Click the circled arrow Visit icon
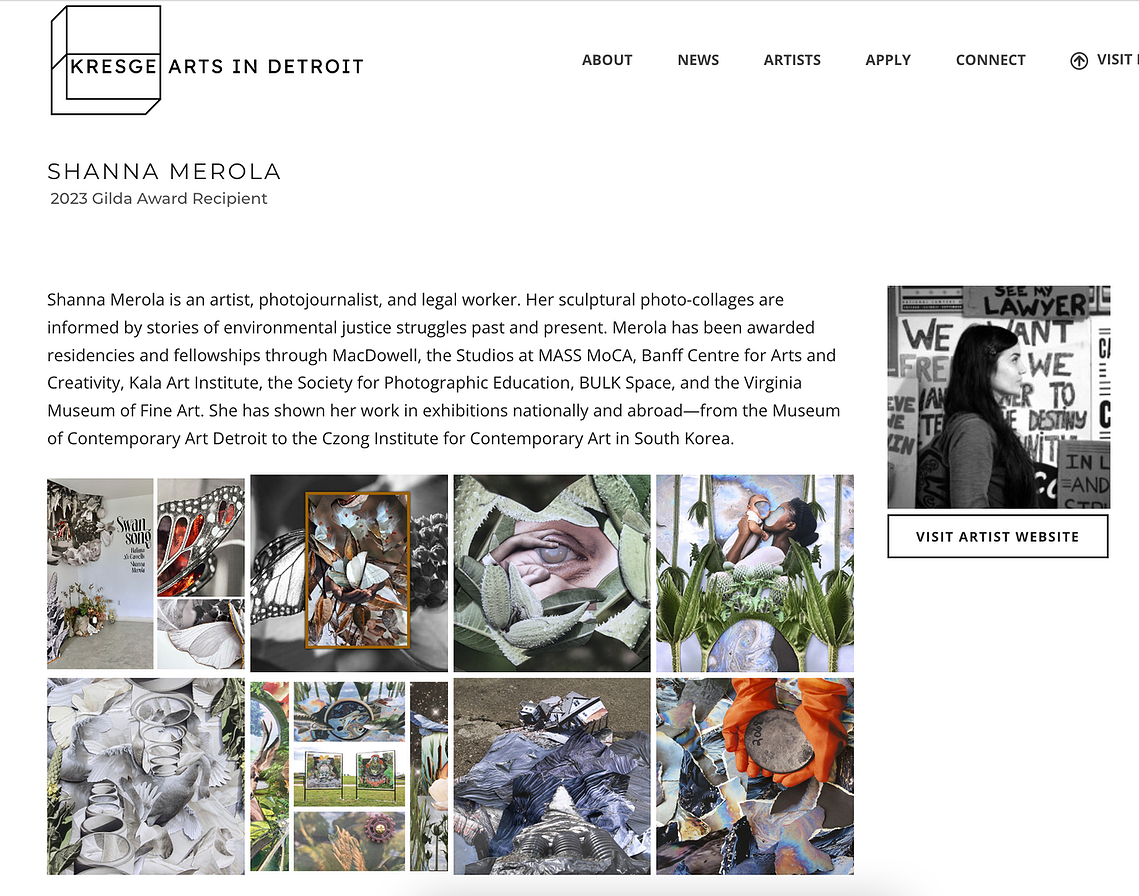Screen dimensions: 1139x896 point(1079,61)
